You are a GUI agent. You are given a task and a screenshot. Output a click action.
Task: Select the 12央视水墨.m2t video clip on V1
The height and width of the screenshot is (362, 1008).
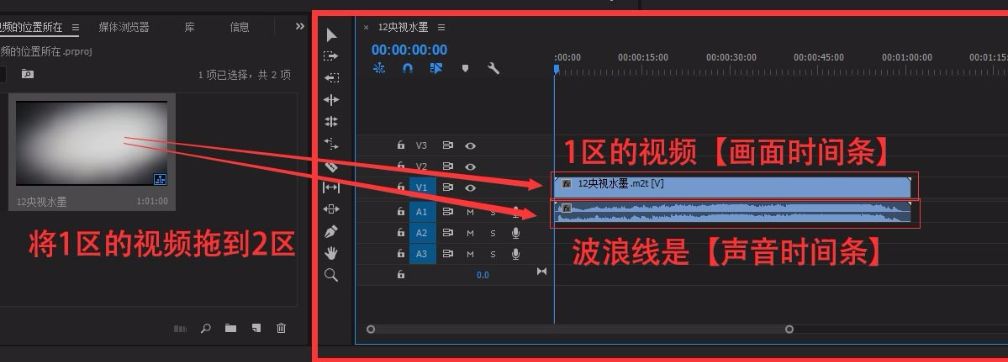pos(733,186)
